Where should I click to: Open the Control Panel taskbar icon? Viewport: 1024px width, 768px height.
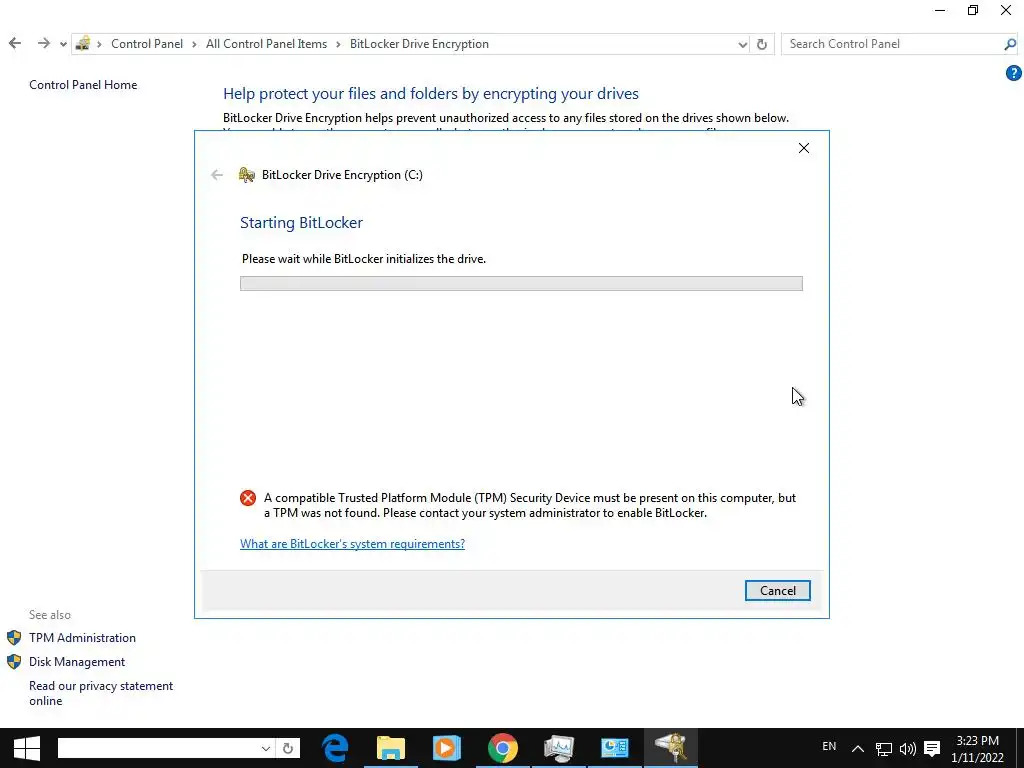[x=614, y=748]
